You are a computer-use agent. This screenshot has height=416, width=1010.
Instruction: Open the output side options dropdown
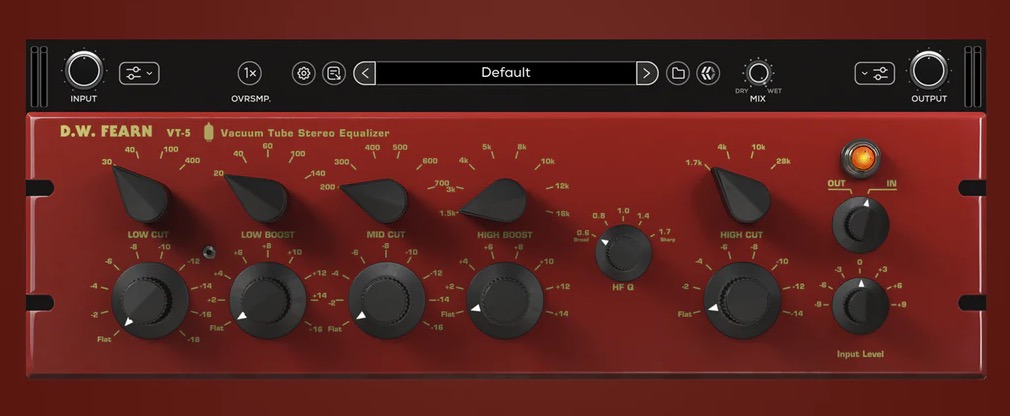[874, 73]
